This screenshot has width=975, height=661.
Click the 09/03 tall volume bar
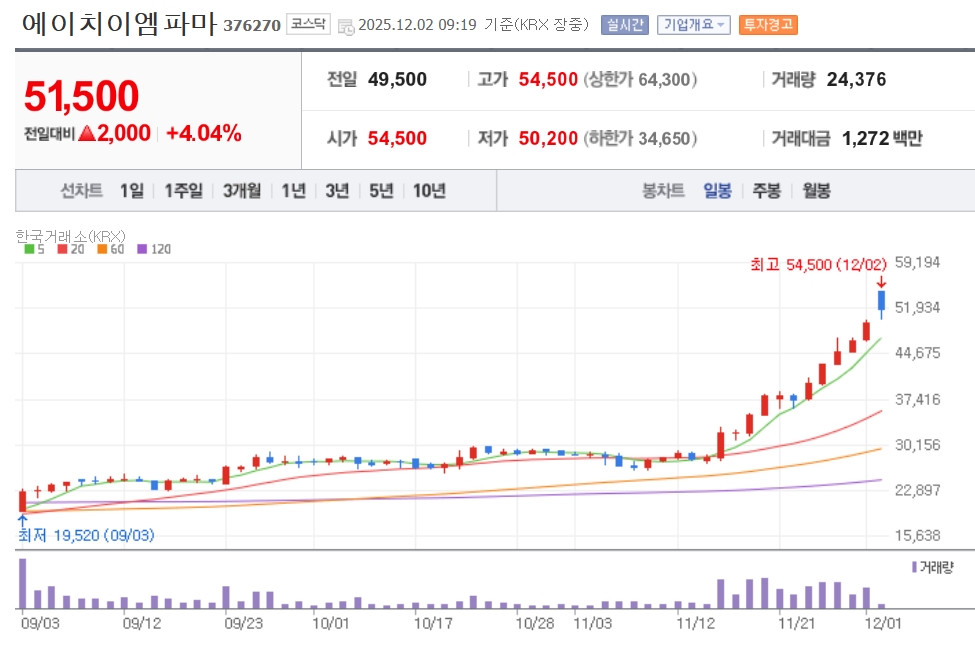[22, 583]
